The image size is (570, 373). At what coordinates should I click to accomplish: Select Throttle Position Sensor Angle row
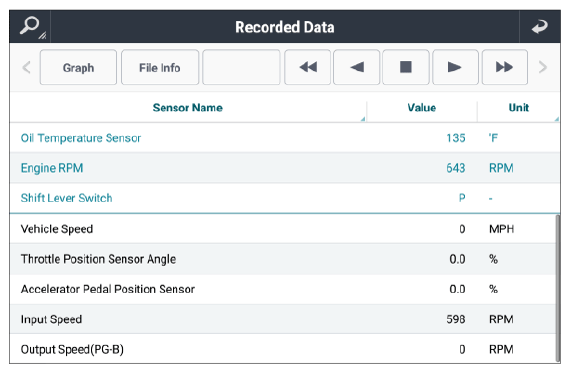click(x=283, y=259)
